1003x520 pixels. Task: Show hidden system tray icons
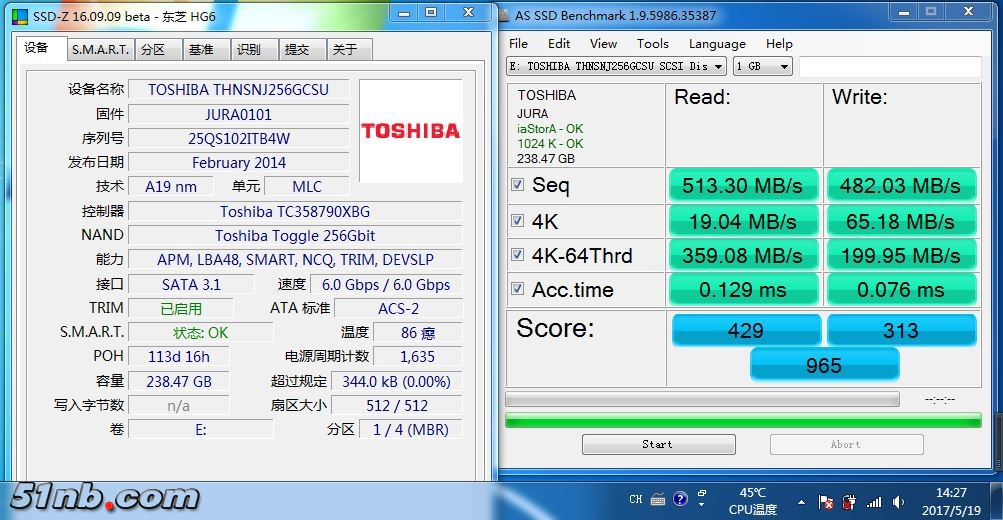[x=801, y=500]
